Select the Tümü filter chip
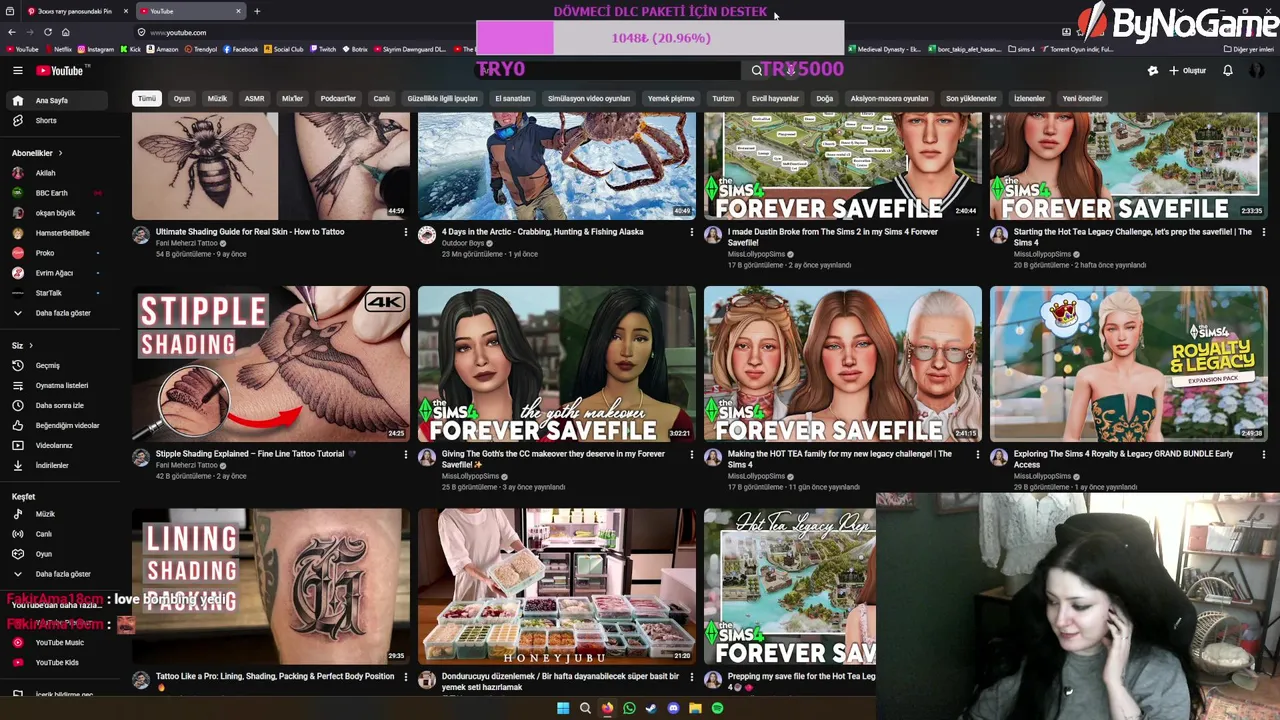Image resolution: width=1280 pixels, height=720 pixels. click(147, 99)
